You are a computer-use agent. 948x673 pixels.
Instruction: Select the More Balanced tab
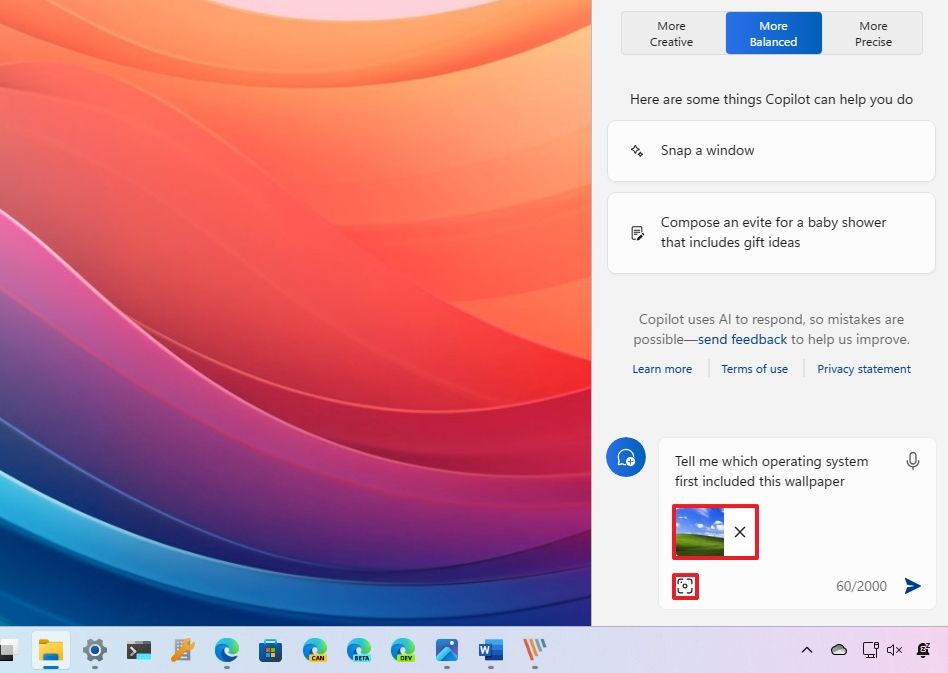[x=773, y=33]
